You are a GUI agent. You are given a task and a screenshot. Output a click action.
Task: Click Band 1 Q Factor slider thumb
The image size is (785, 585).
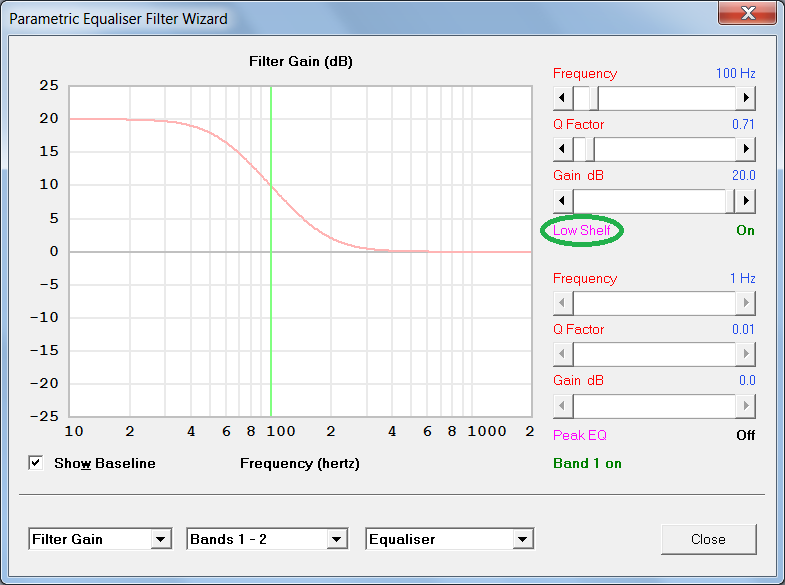coord(590,149)
